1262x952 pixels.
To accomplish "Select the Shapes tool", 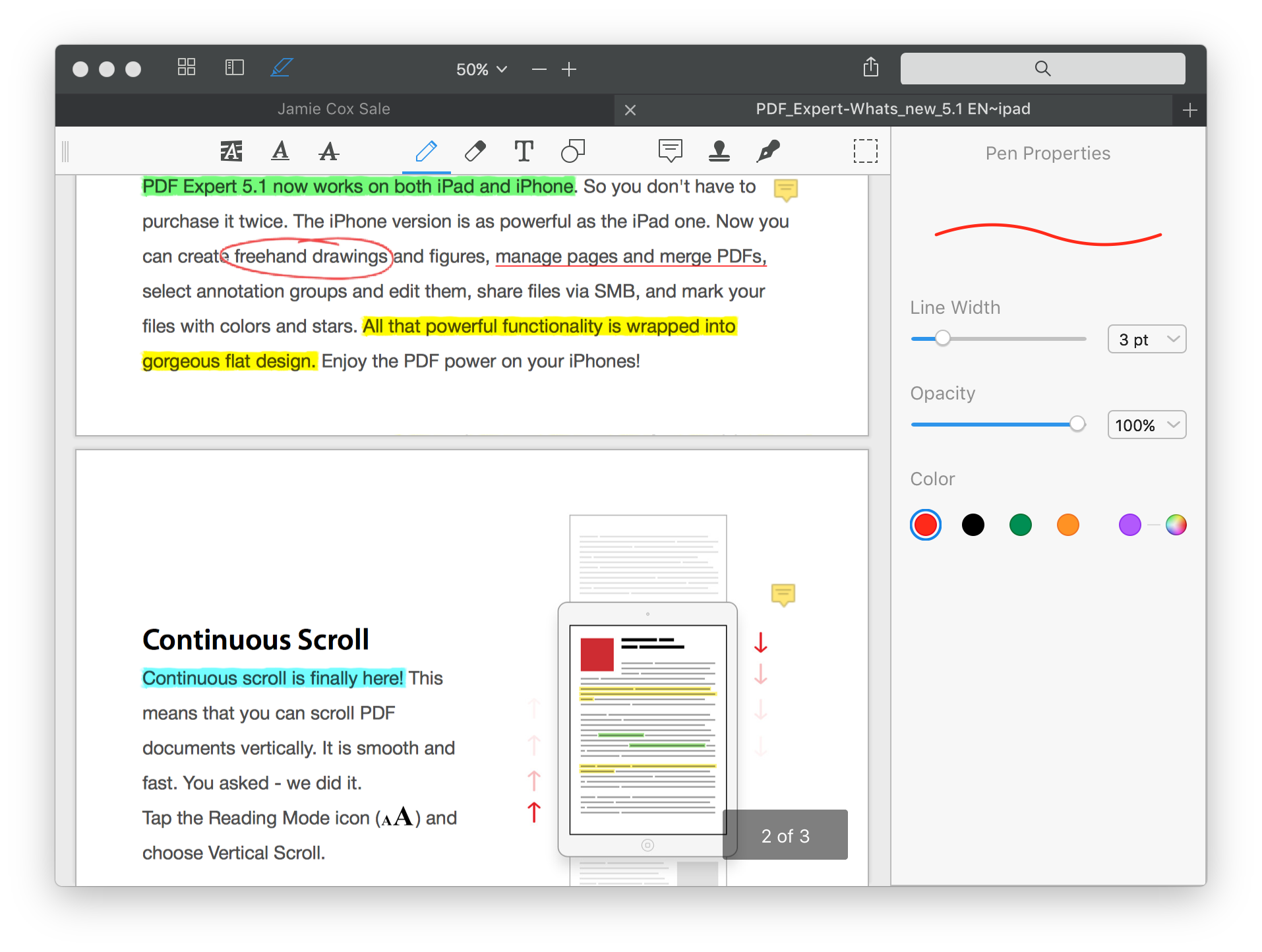I will pos(572,151).
